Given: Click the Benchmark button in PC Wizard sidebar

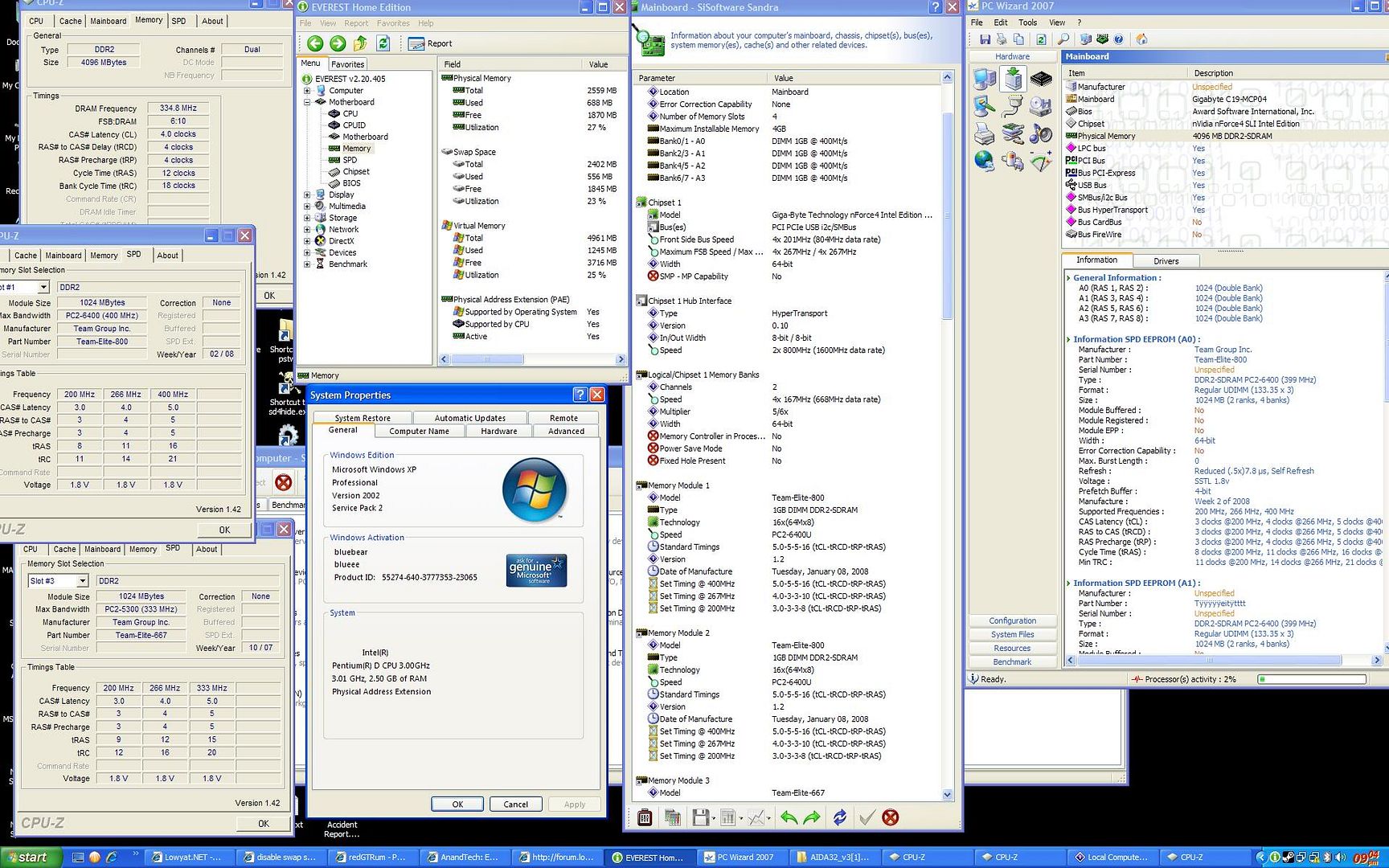Looking at the screenshot, I should (1012, 662).
